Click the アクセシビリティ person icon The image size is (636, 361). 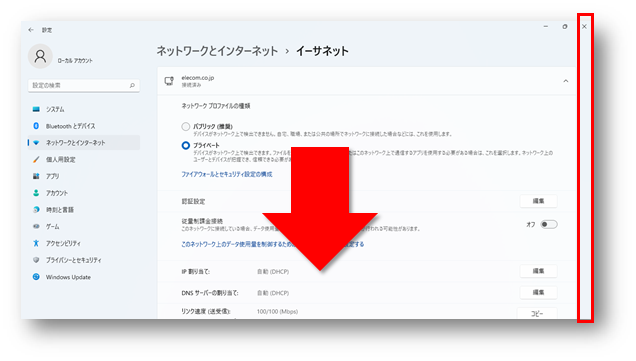click(x=36, y=243)
